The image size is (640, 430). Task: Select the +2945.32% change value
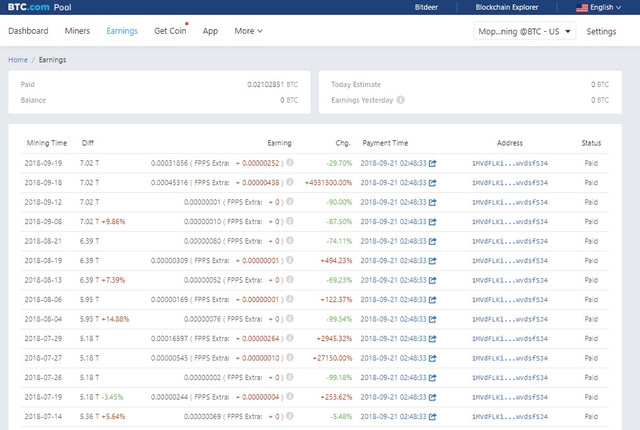[x=334, y=339]
